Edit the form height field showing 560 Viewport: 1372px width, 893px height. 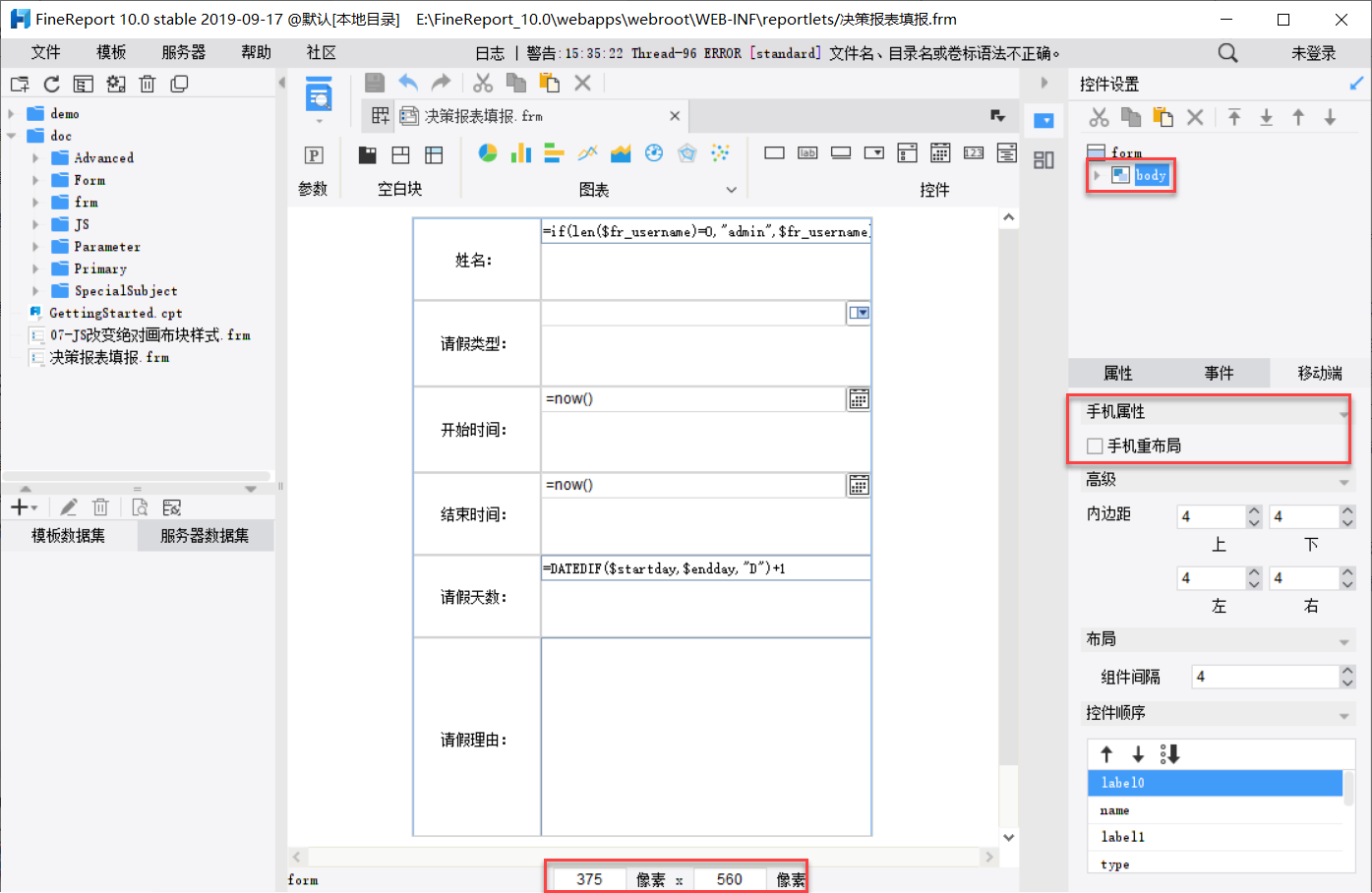click(730, 879)
